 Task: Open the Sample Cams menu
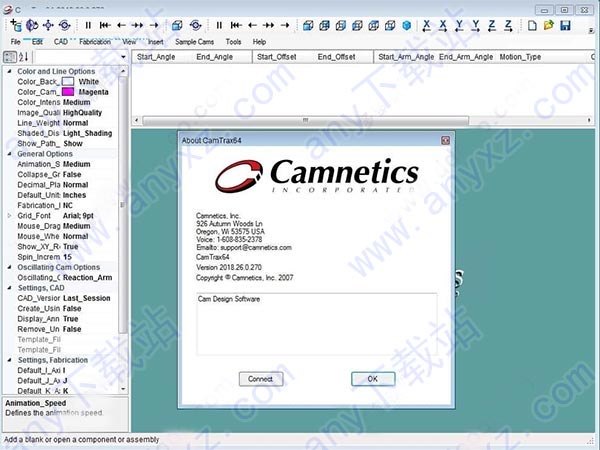[194, 42]
